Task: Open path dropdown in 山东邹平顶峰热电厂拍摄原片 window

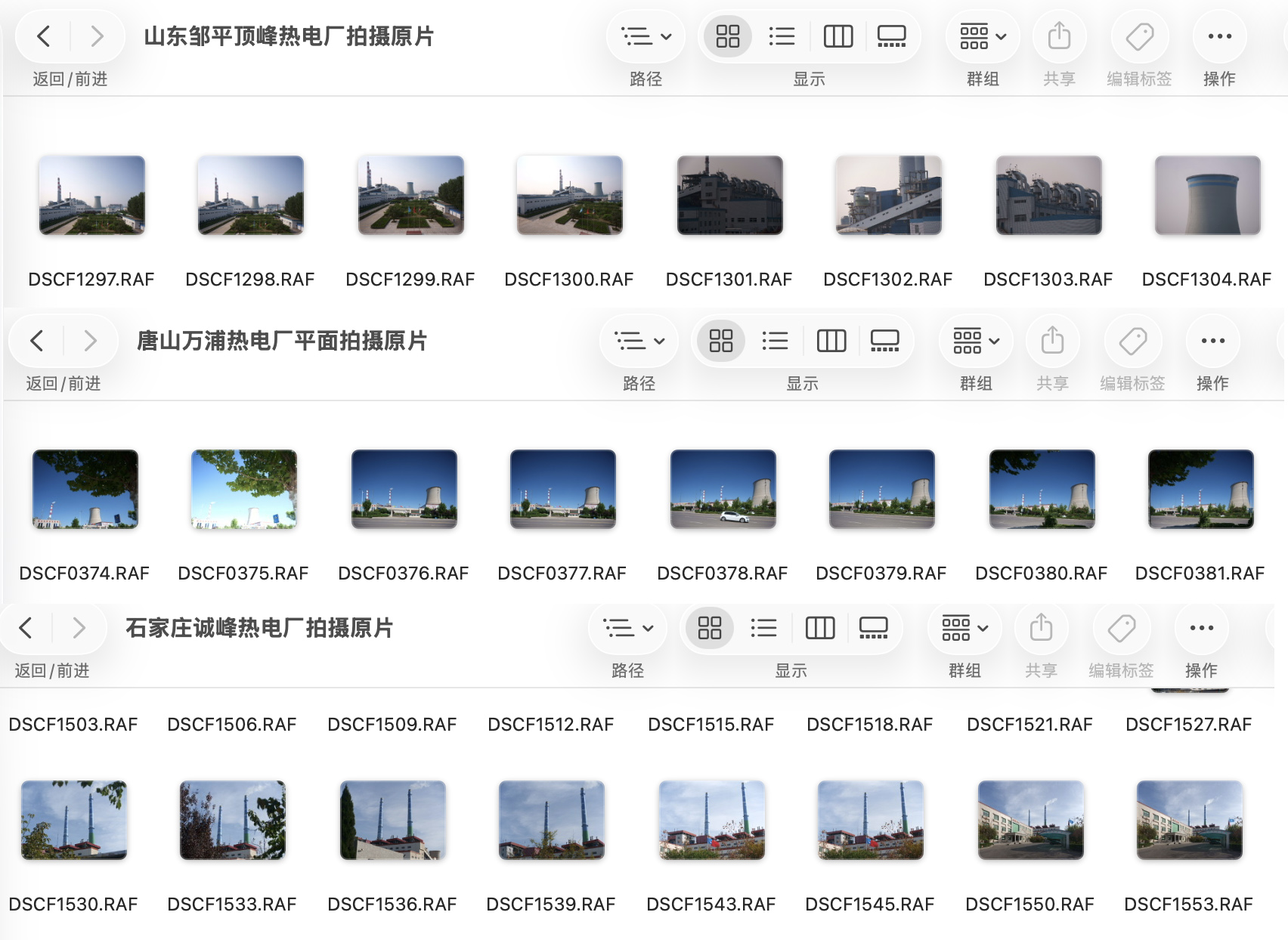Action: coord(646,36)
